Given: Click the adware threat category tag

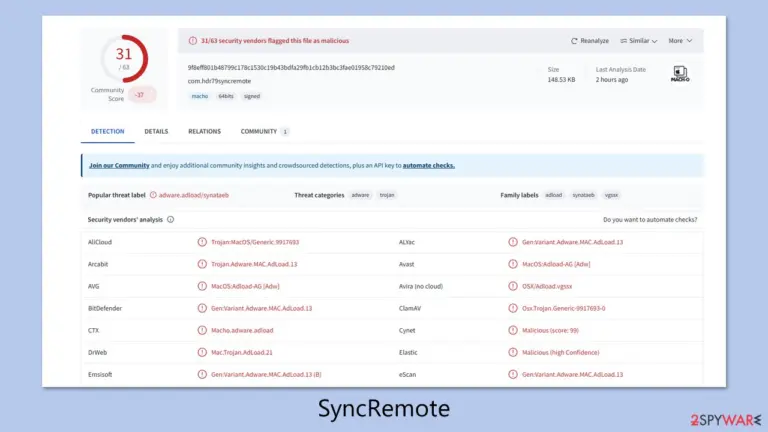Looking at the screenshot, I should [x=360, y=195].
